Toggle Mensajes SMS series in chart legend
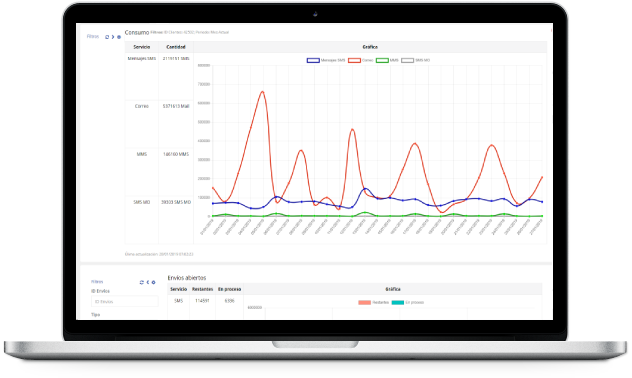Screen dimensions: 632x378 [326, 60]
